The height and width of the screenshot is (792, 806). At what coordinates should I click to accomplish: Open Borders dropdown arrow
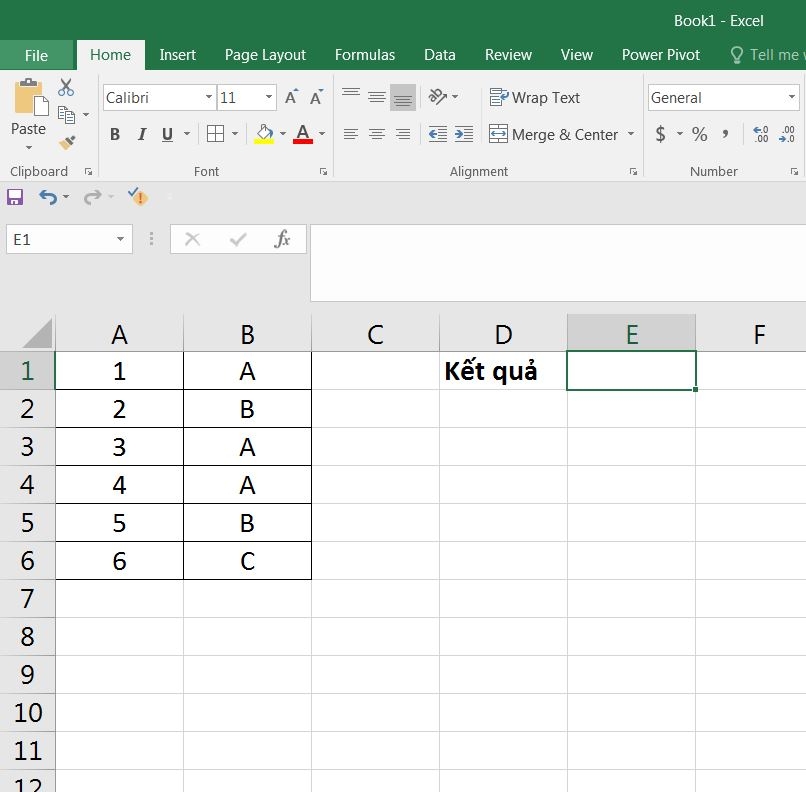tap(234, 134)
